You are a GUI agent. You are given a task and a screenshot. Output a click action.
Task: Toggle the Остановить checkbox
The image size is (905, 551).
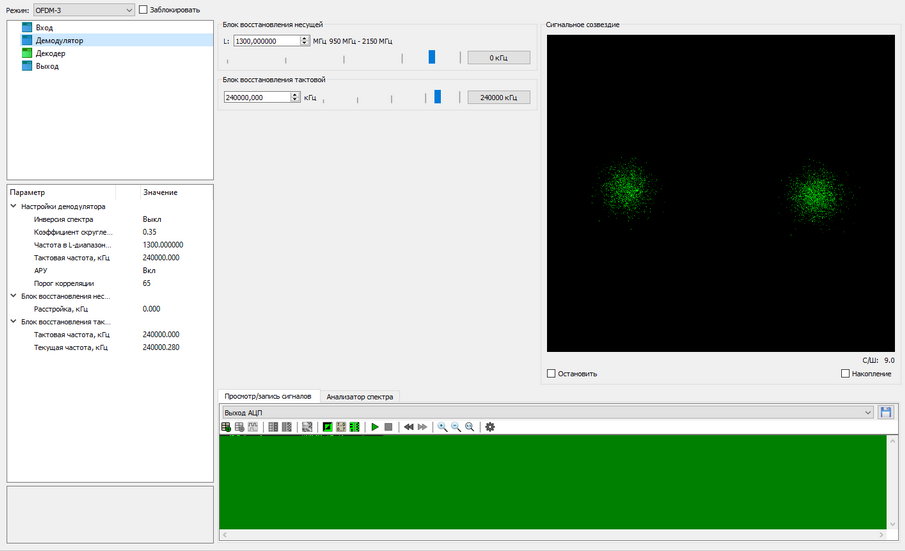click(552, 374)
